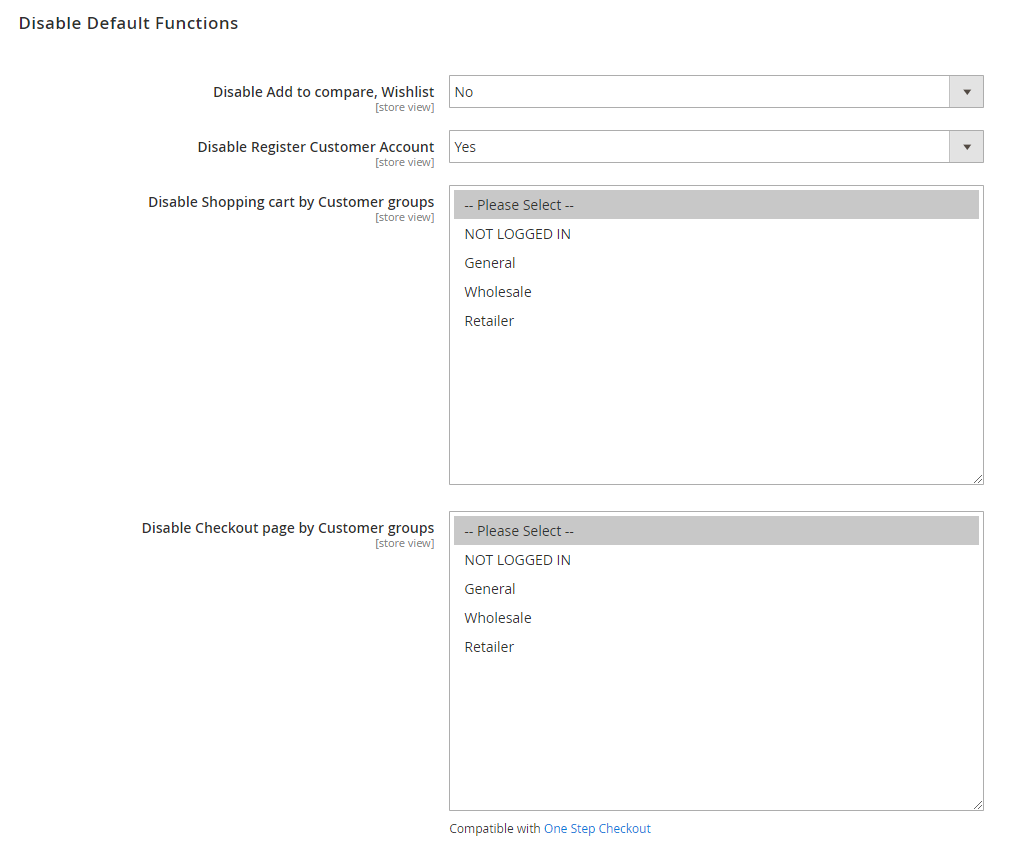Click the Disable Register Customer Account label
1021x850 pixels.
(316, 147)
